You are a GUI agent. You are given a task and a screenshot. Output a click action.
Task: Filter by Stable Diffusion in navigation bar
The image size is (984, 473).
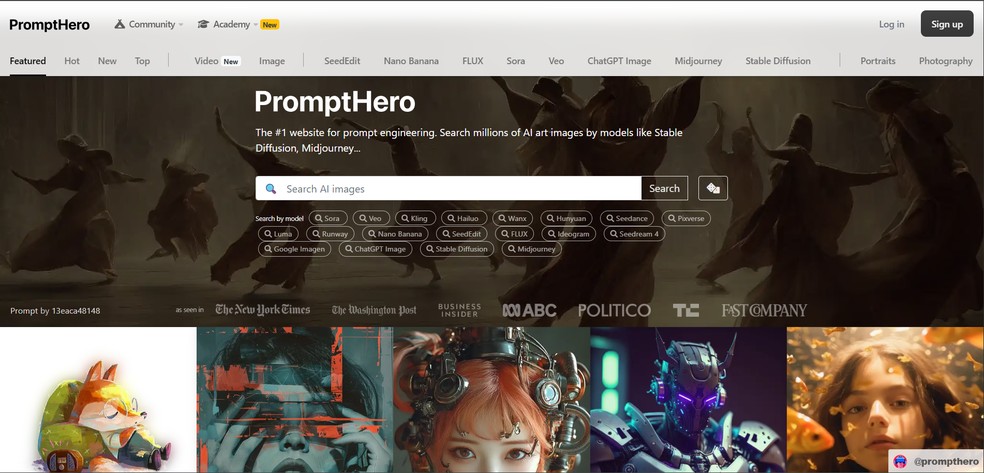(778, 61)
